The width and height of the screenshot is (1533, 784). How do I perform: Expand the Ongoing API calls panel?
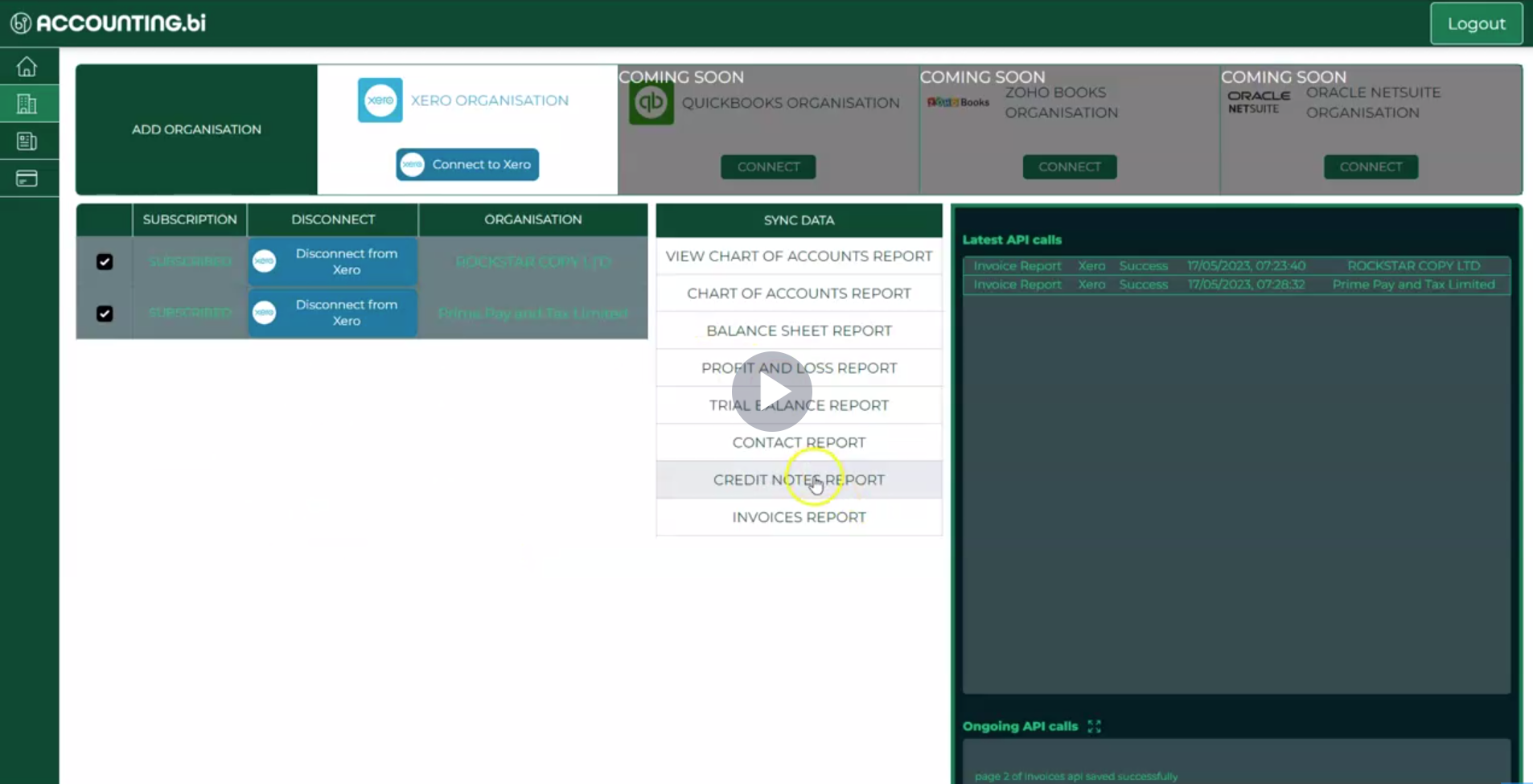pos(1094,726)
